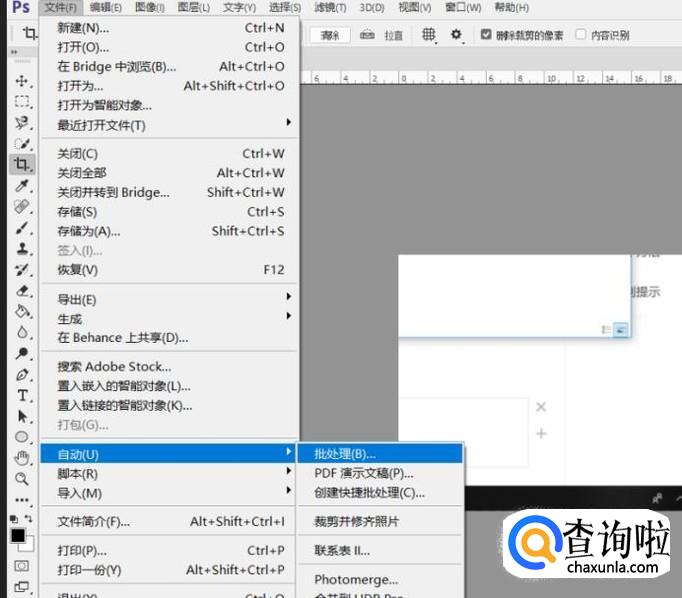Choose Crop and Straighten Photos
Viewport: 682px width, 598px height.
[380, 521]
